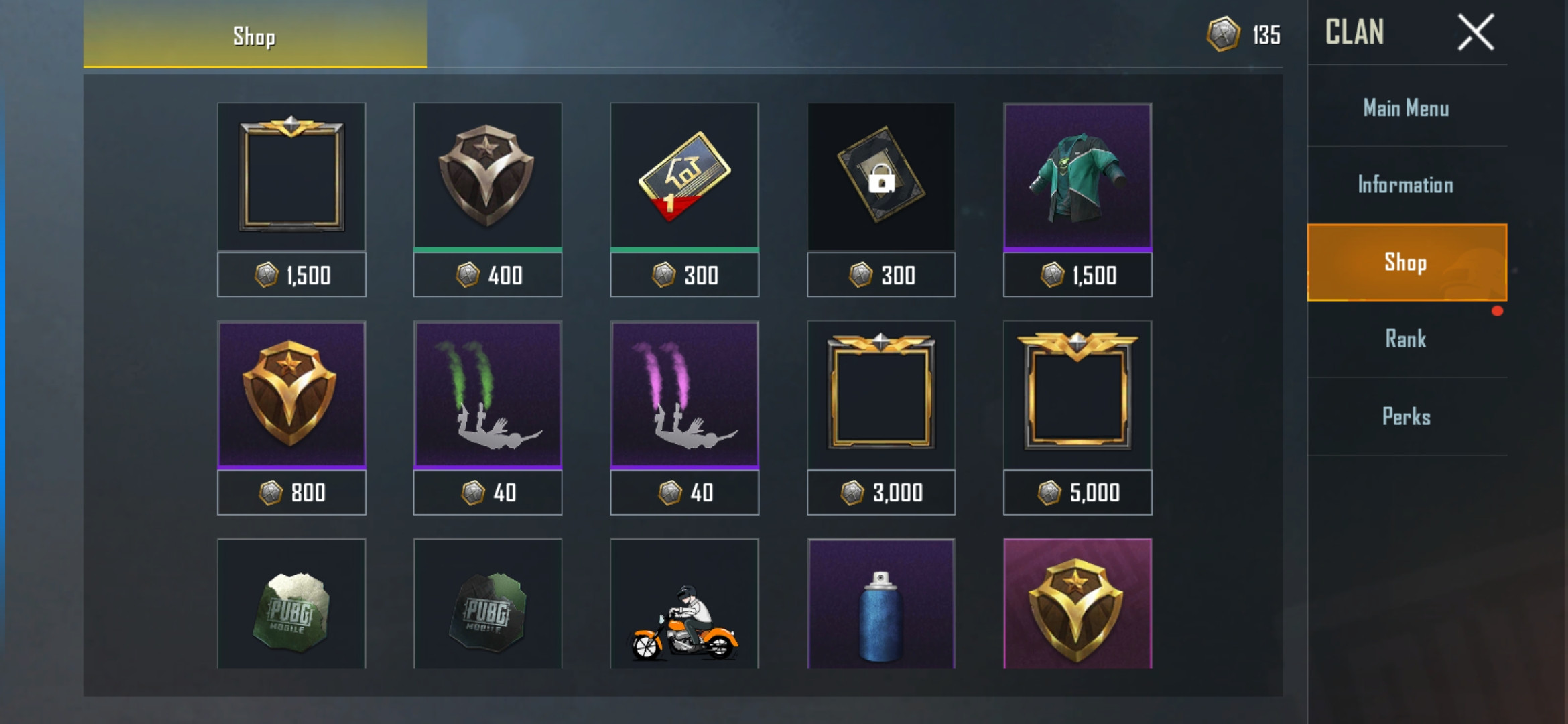Open the clan Information page
This screenshot has height=724, width=1568.
coord(1407,185)
